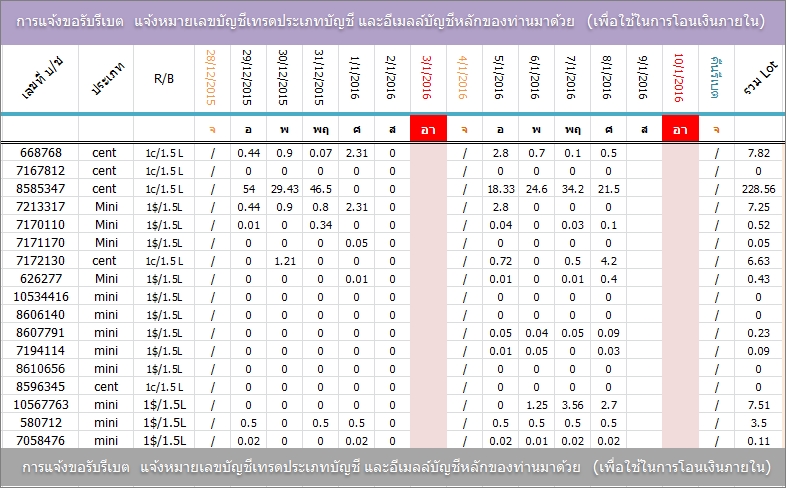The image size is (786, 488).
Task: Select account number 580712
Action: point(41,423)
